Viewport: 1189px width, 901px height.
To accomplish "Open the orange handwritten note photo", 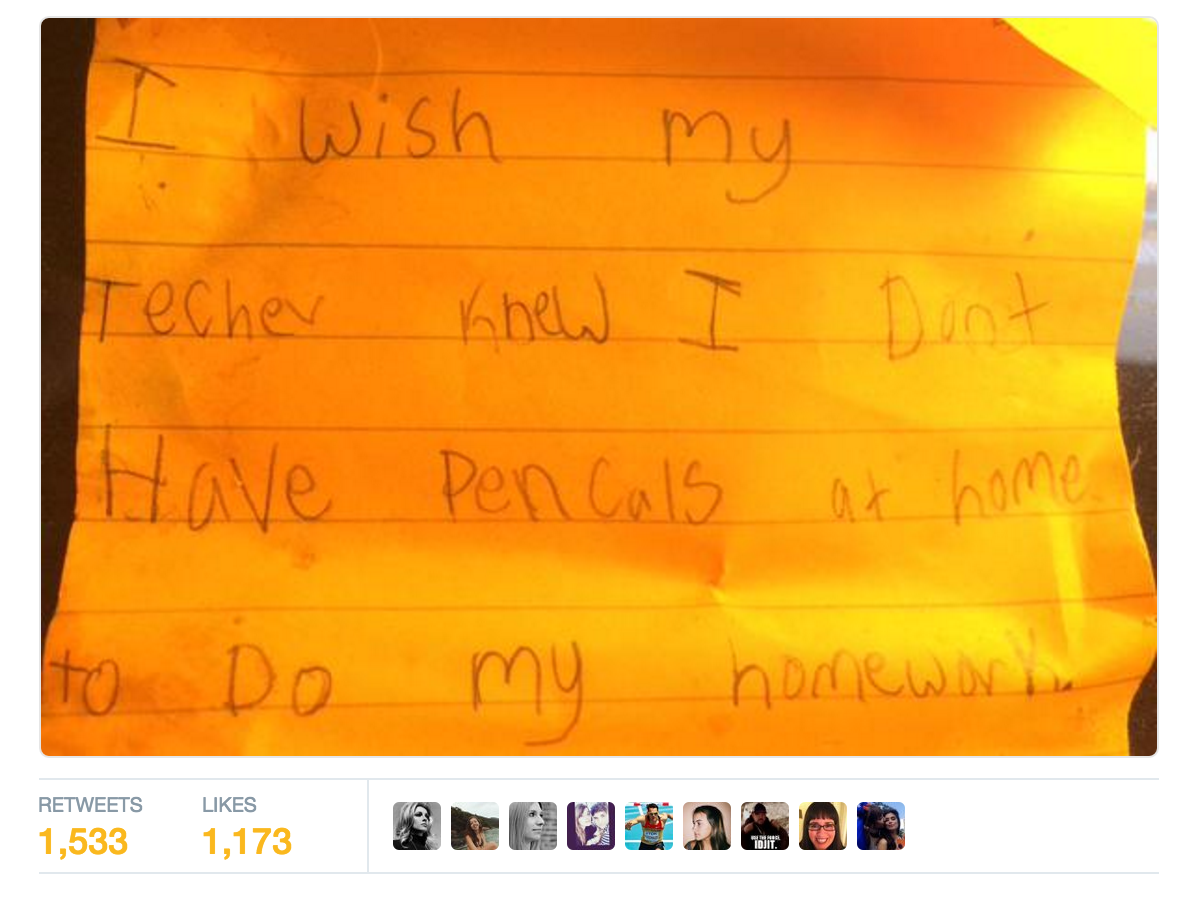I will pos(599,387).
